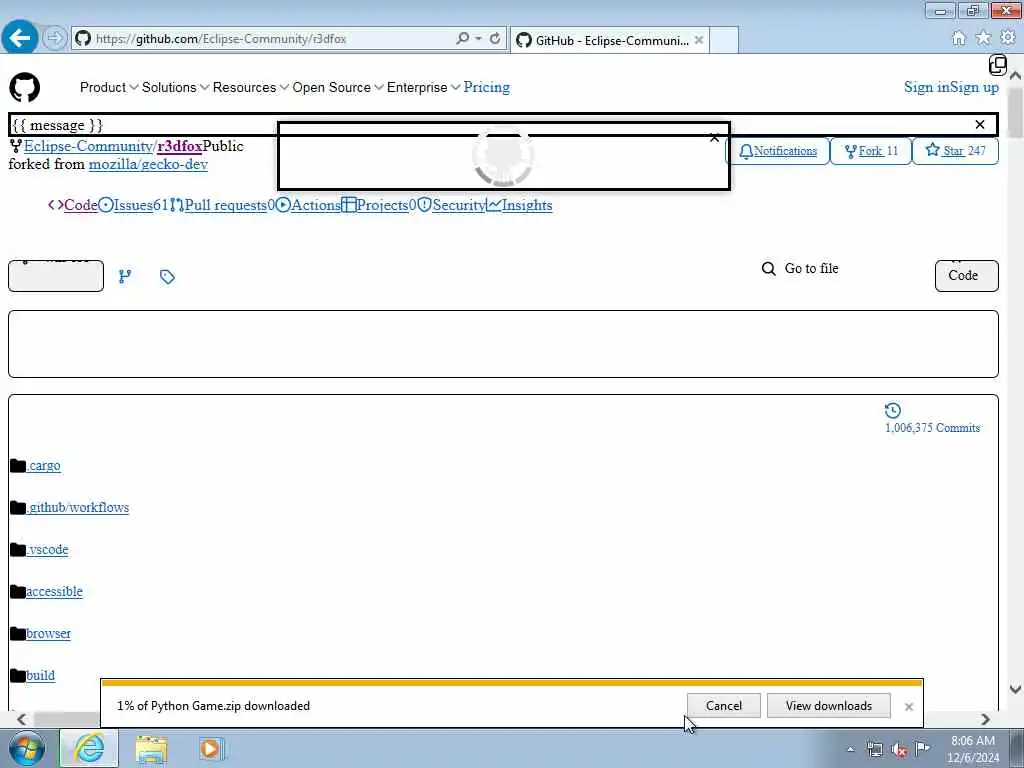Image resolution: width=1024 pixels, height=768 pixels.
Task: Click the address bar search magnifier icon
Action: tap(462, 39)
